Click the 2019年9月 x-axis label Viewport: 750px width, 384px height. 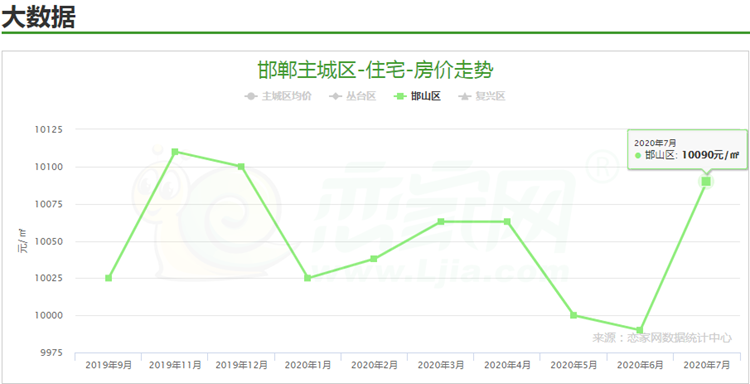click(109, 365)
